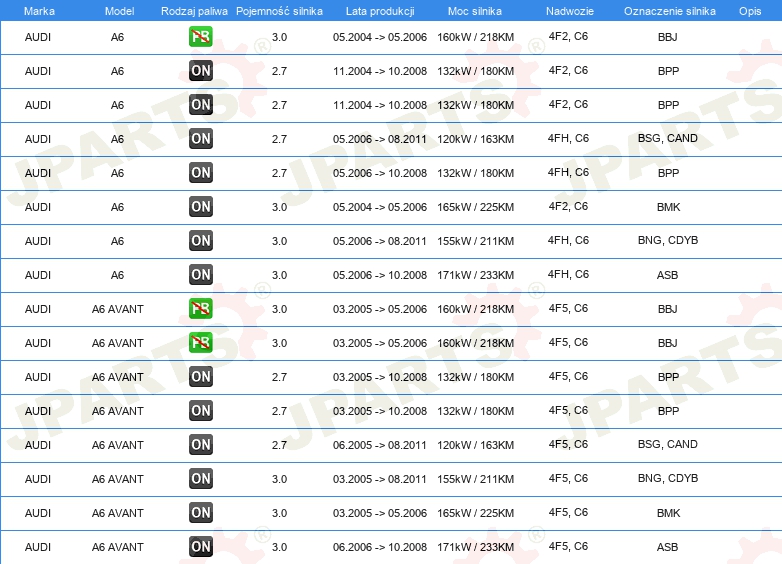Image resolution: width=782 pixels, height=564 pixels.
Task: Select engine code BNG, CDYB in A6 AVANT row
Action: 668,478
